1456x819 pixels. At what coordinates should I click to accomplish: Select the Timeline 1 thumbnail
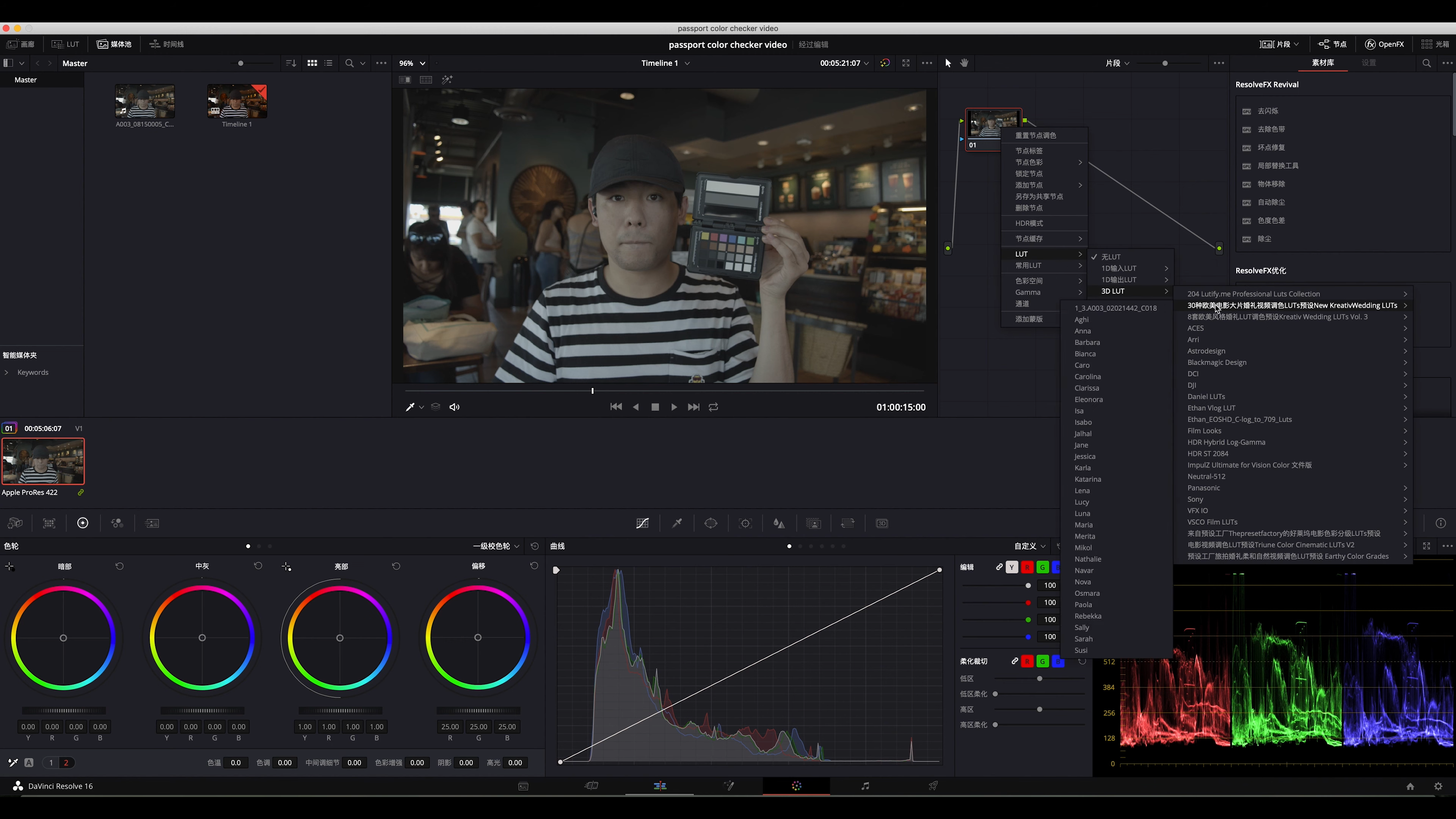pos(237,102)
